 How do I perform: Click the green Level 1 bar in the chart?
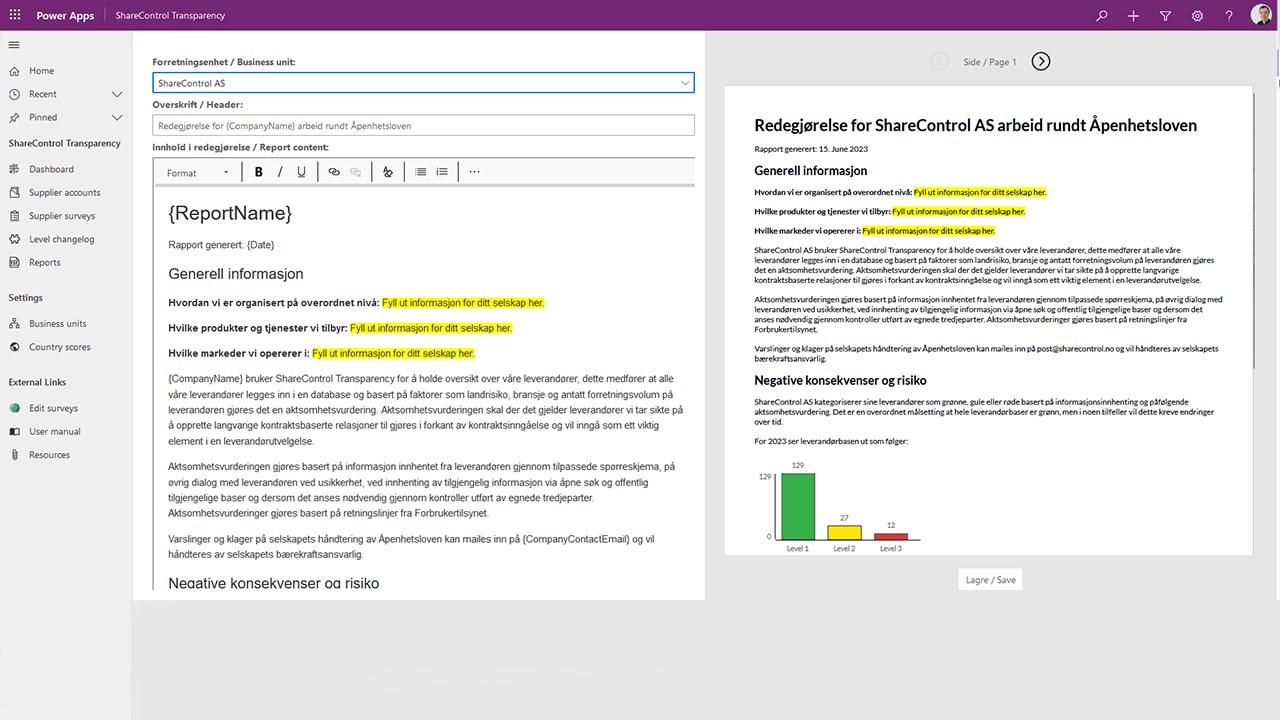798,506
